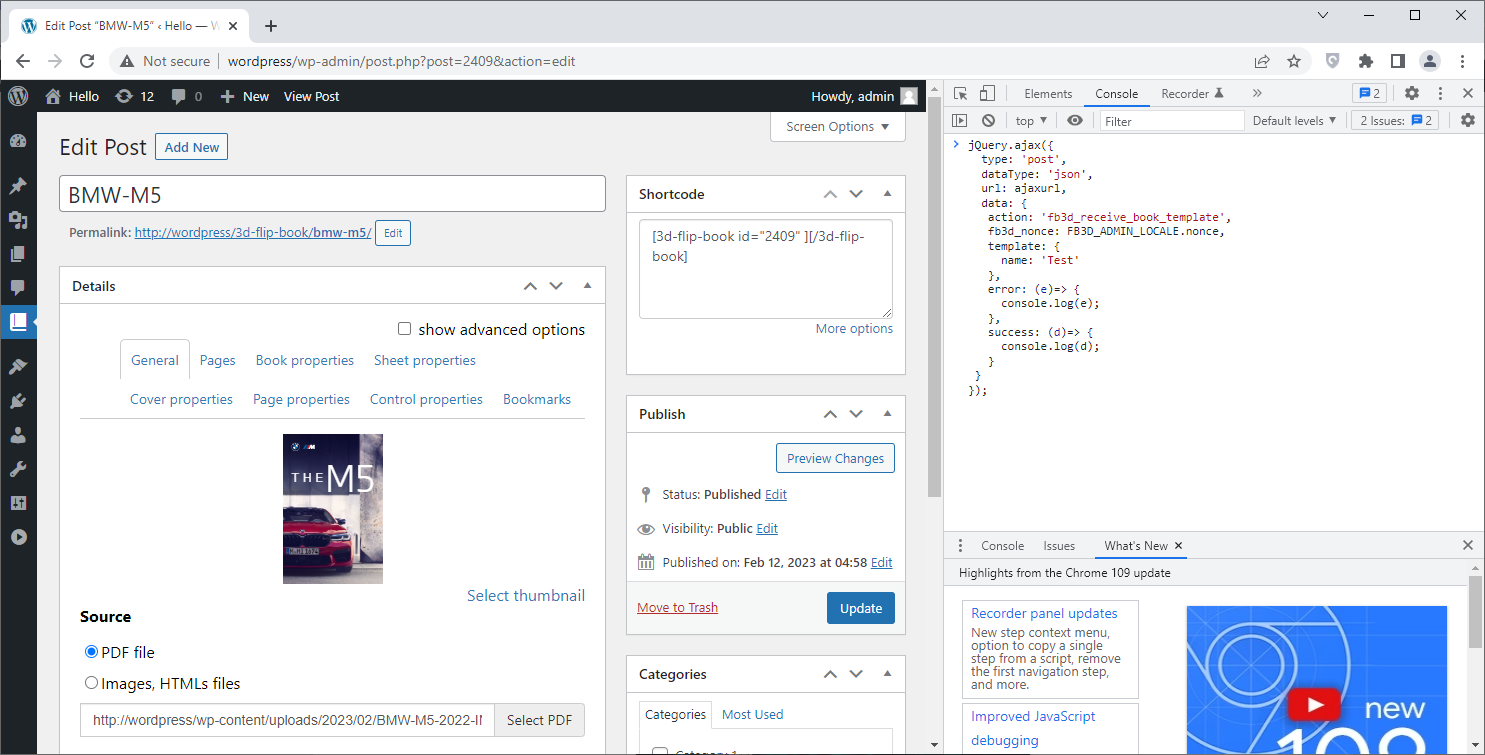
Task: Open the 12 pending updates icon
Action: [134, 96]
